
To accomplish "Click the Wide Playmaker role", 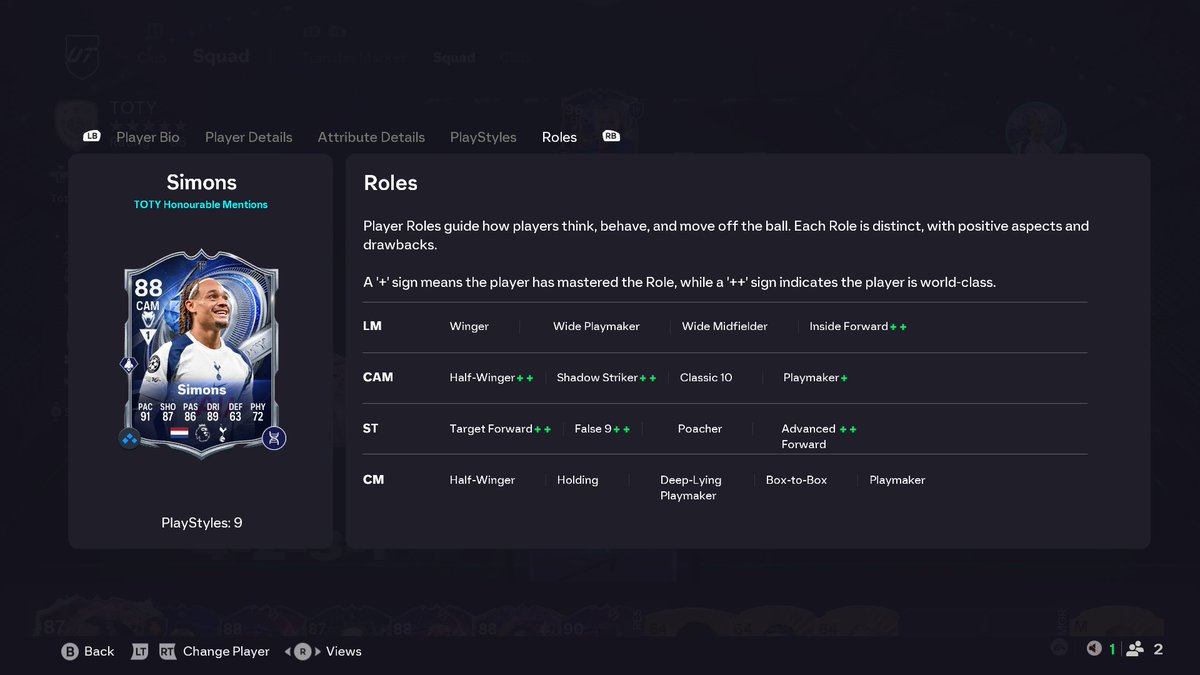I will [596, 326].
